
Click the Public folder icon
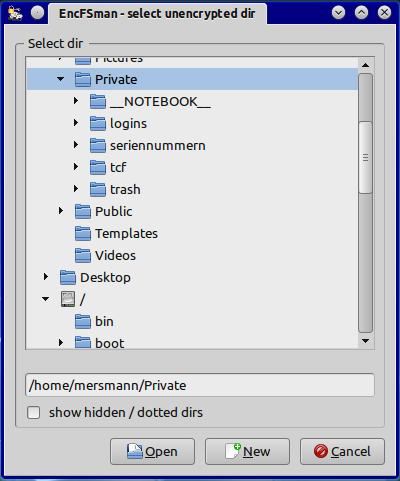83,211
